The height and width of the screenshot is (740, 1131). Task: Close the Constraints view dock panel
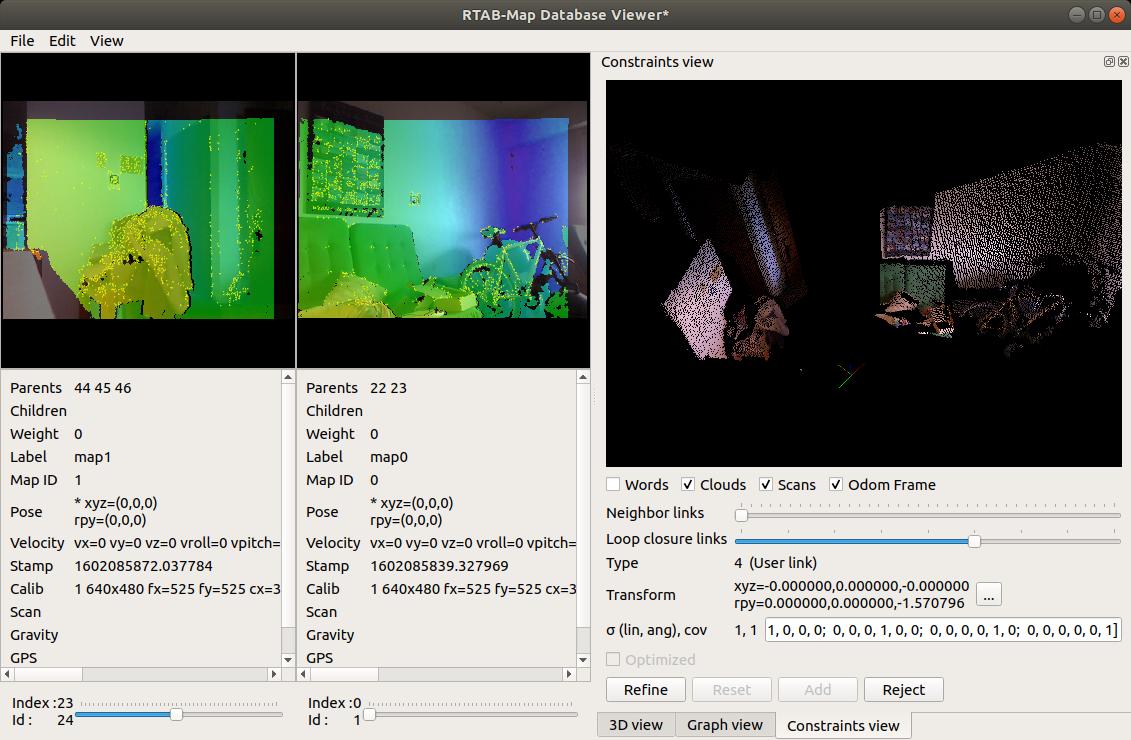(x=1123, y=62)
